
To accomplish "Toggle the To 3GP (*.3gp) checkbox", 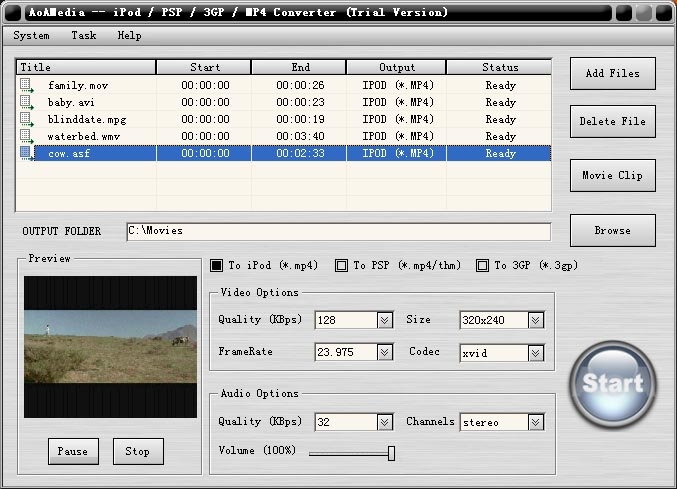I will click(482, 266).
